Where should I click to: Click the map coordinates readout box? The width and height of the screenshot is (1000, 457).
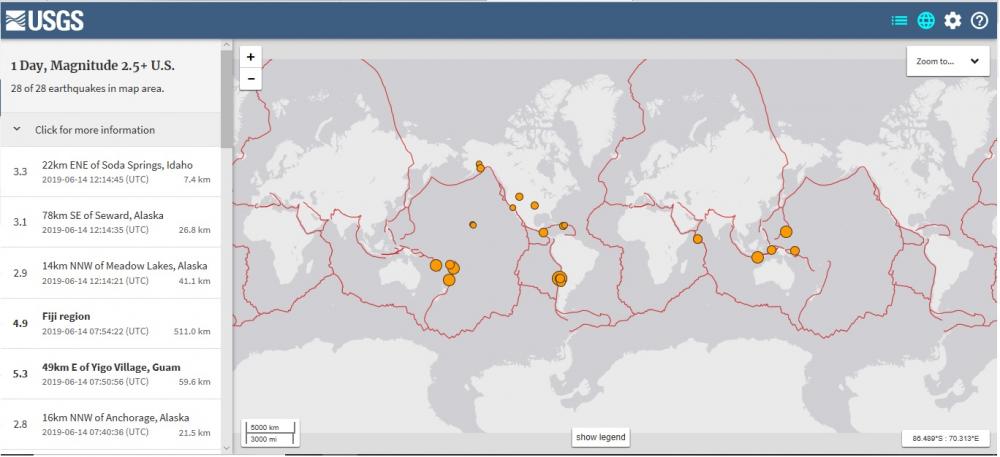click(945, 439)
